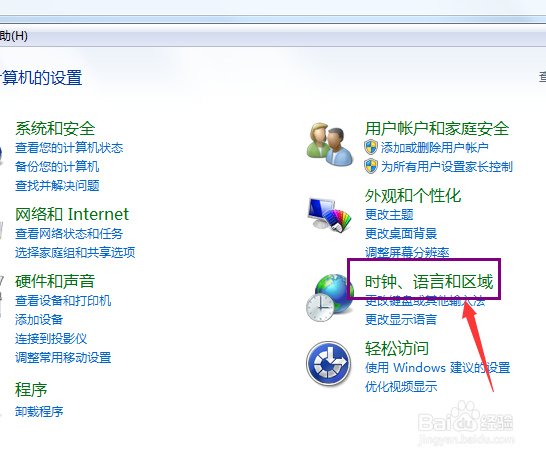Click the User Accounts two-people icon

tap(329, 145)
